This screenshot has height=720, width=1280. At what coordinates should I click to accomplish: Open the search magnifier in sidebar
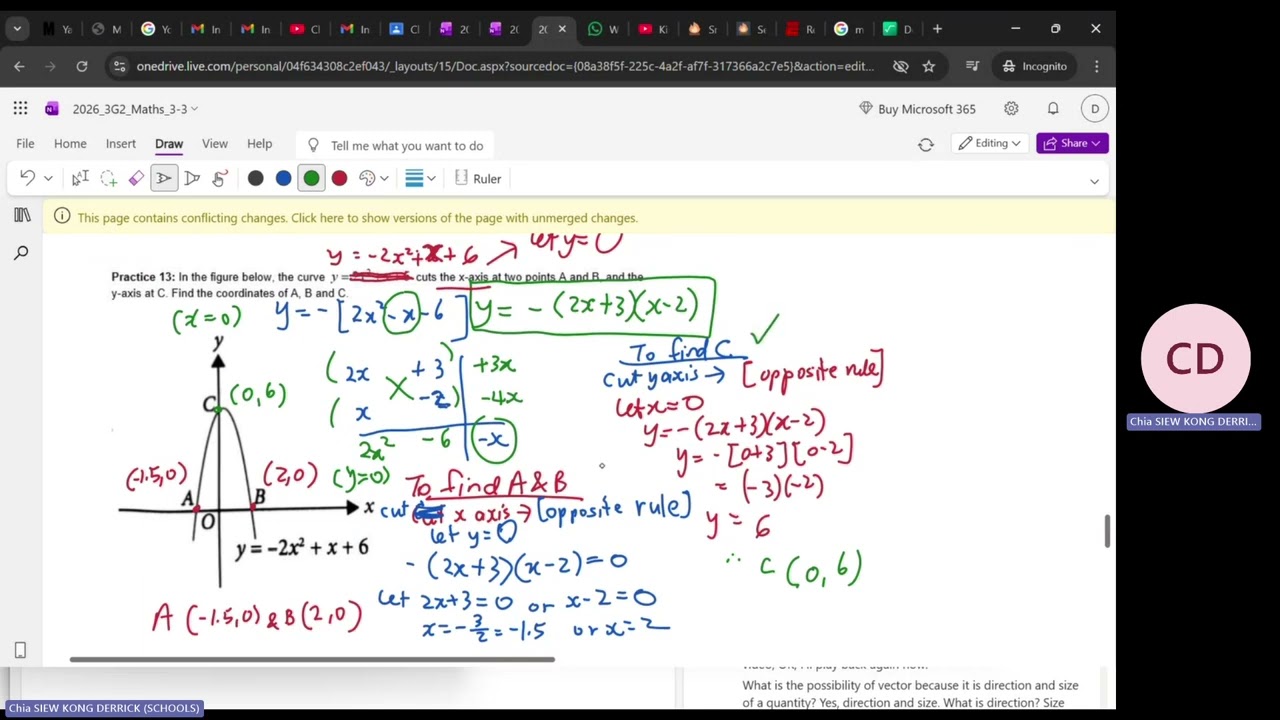21,254
